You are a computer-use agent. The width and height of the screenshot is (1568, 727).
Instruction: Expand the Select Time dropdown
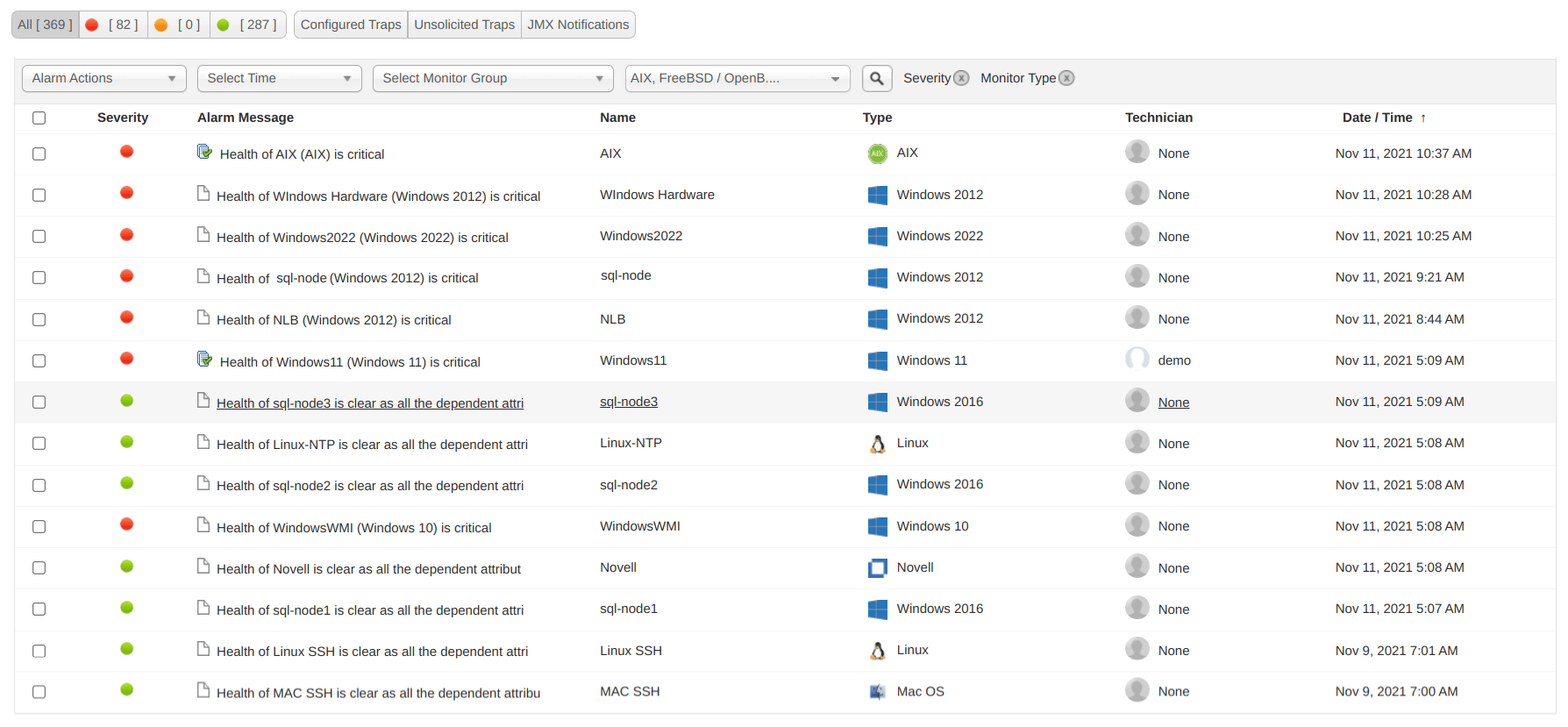point(279,78)
